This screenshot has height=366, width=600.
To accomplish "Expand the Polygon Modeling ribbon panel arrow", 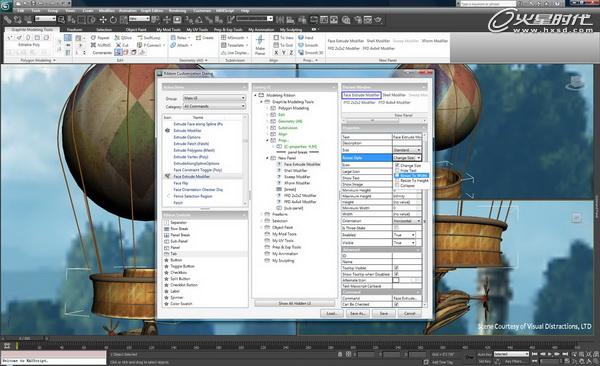I will [54, 60].
